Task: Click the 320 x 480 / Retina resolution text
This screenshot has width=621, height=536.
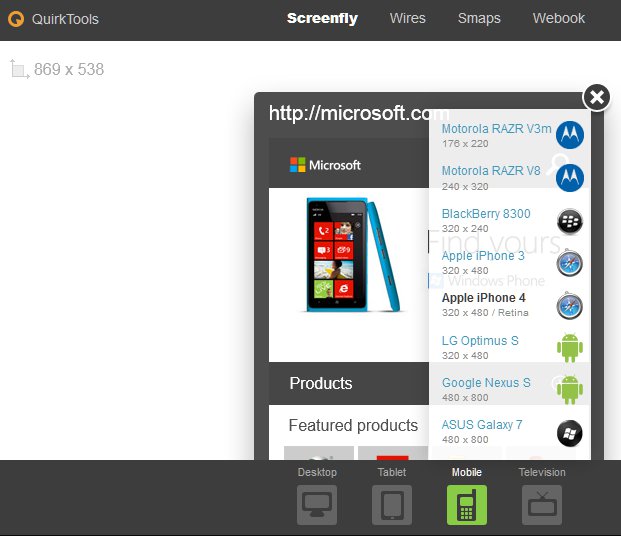Action: pos(485,313)
